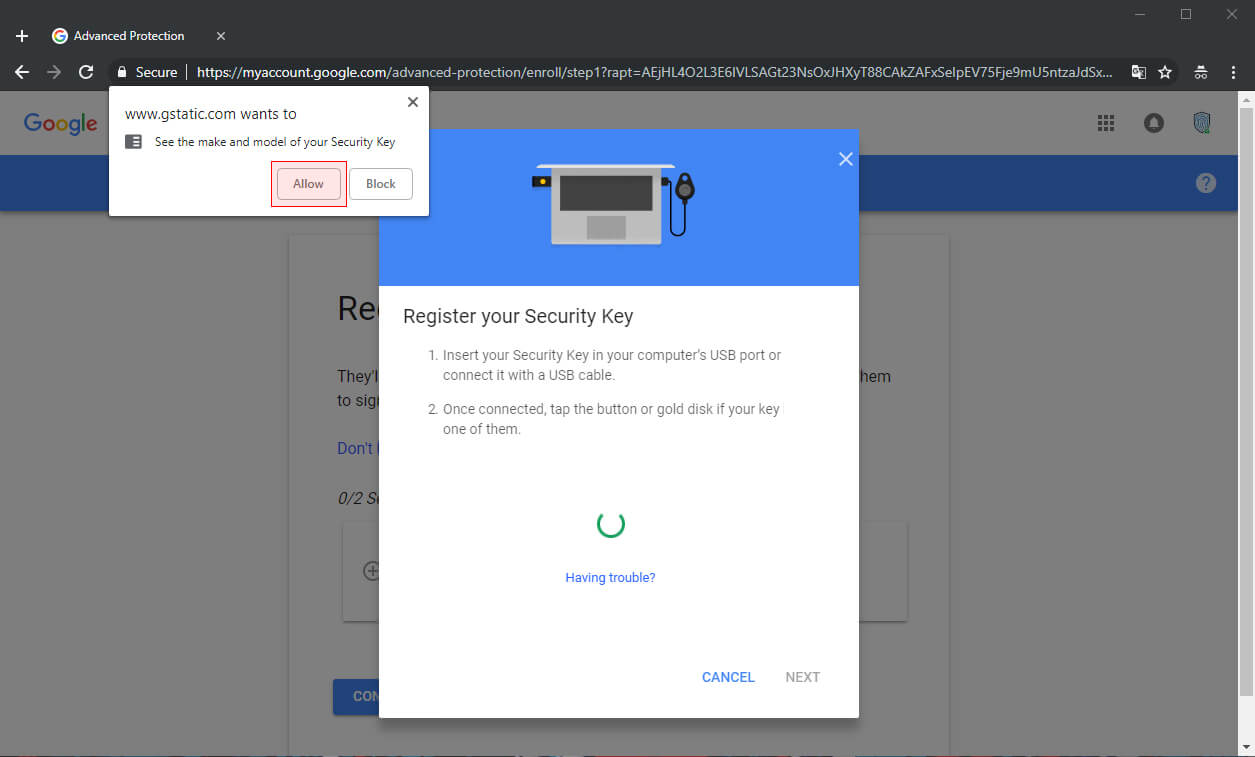This screenshot has width=1255, height=757.
Task: Go back using the browser back arrow
Action: [22, 72]
